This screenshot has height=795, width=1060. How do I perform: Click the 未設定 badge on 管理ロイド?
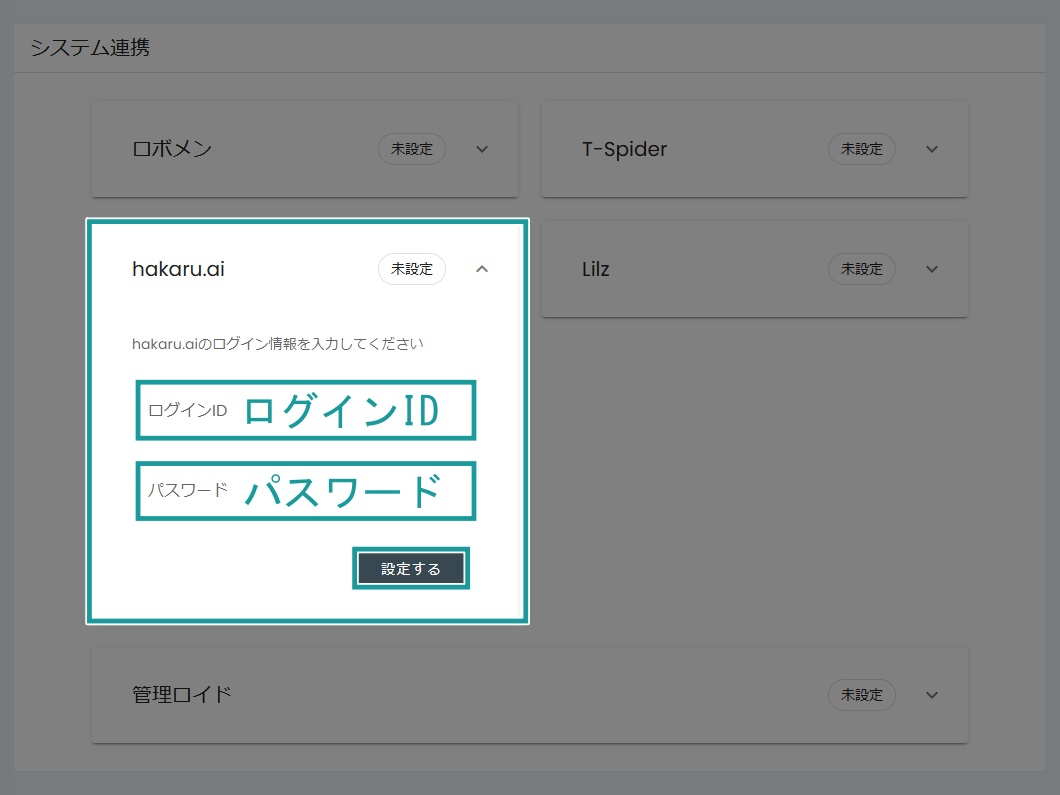862,695
